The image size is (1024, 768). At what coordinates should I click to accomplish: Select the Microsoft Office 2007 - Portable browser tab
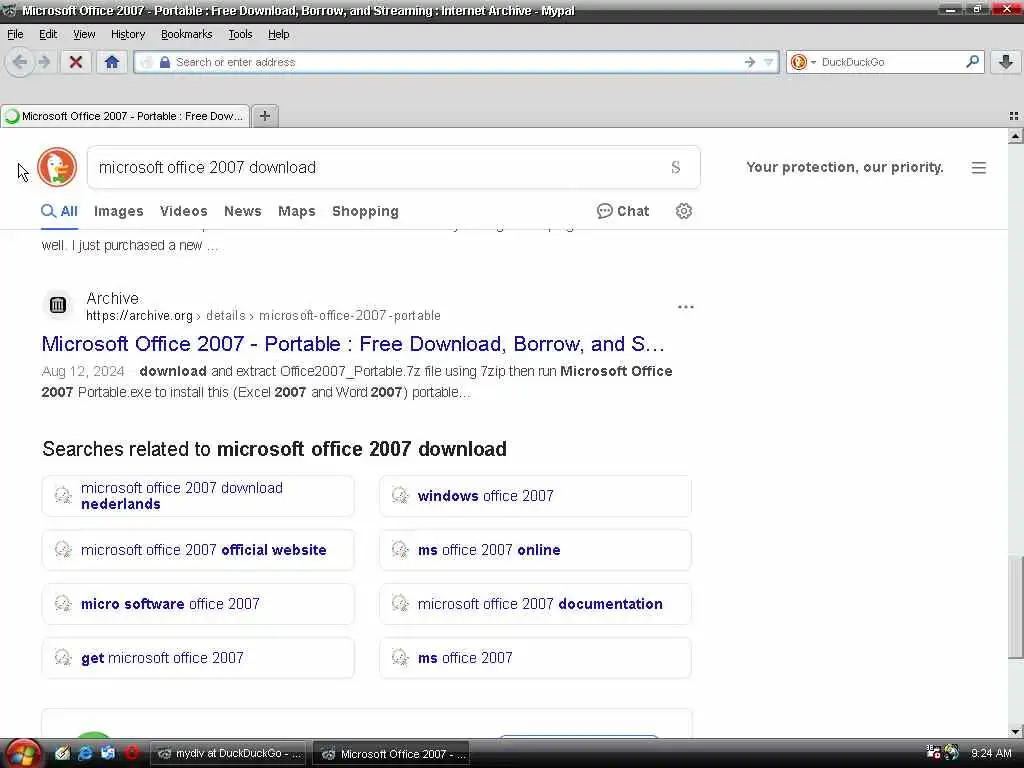point(125,116)
